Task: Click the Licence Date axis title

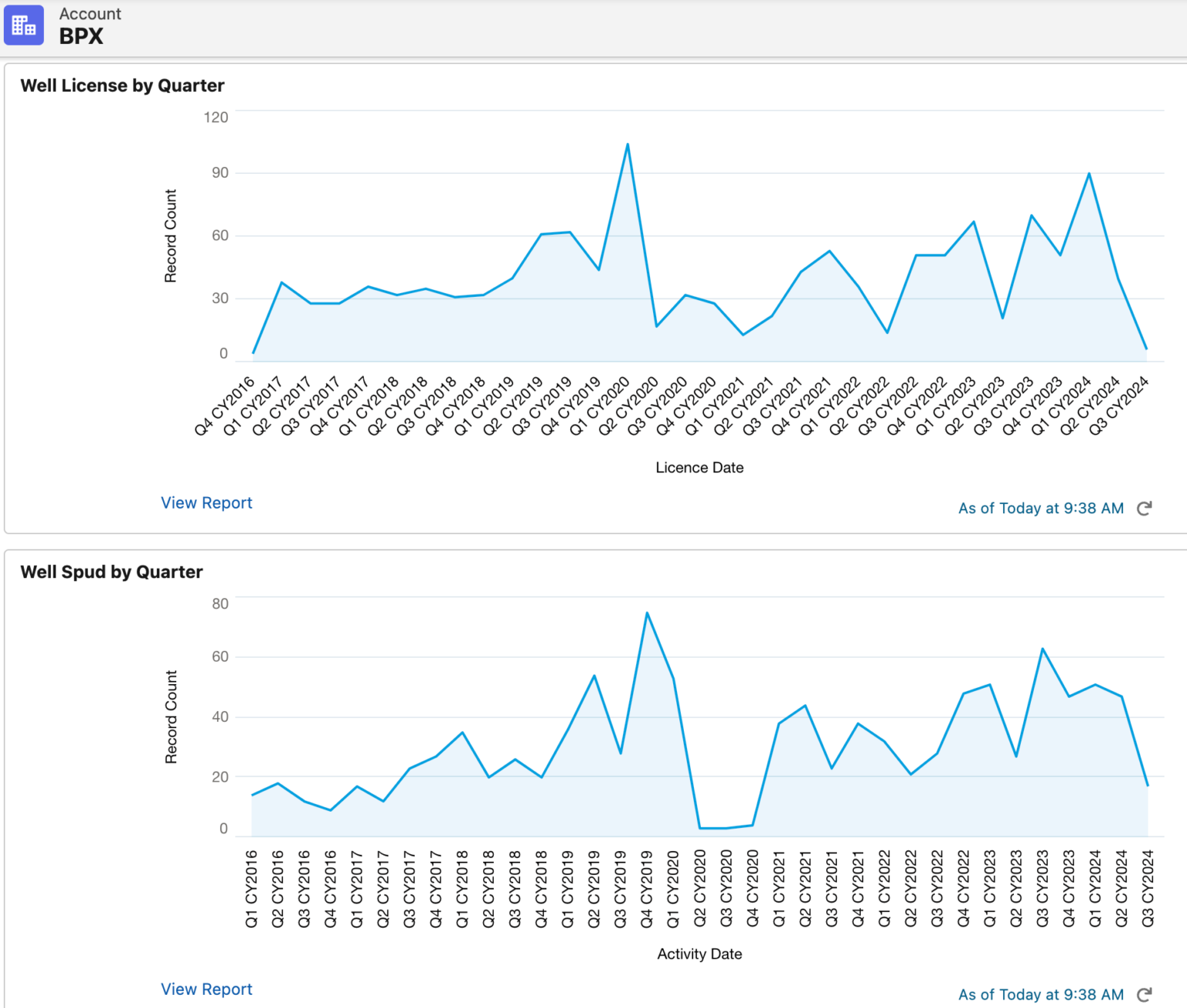Action: (699, 468)
